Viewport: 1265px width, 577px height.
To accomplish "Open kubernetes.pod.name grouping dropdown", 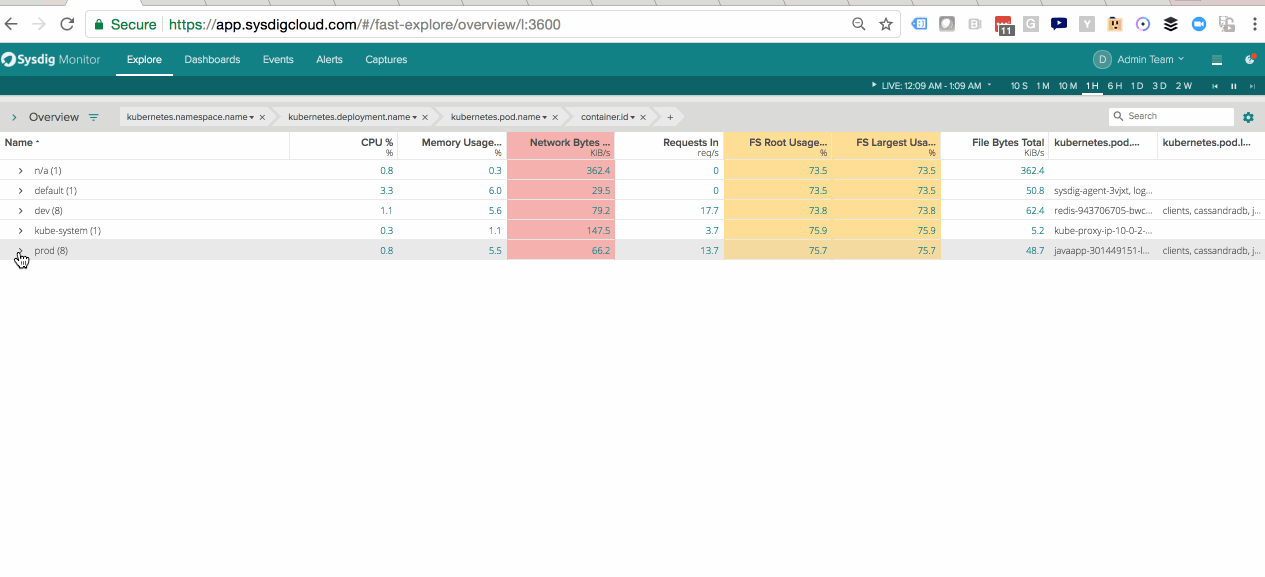I will (x=501, y=117).
